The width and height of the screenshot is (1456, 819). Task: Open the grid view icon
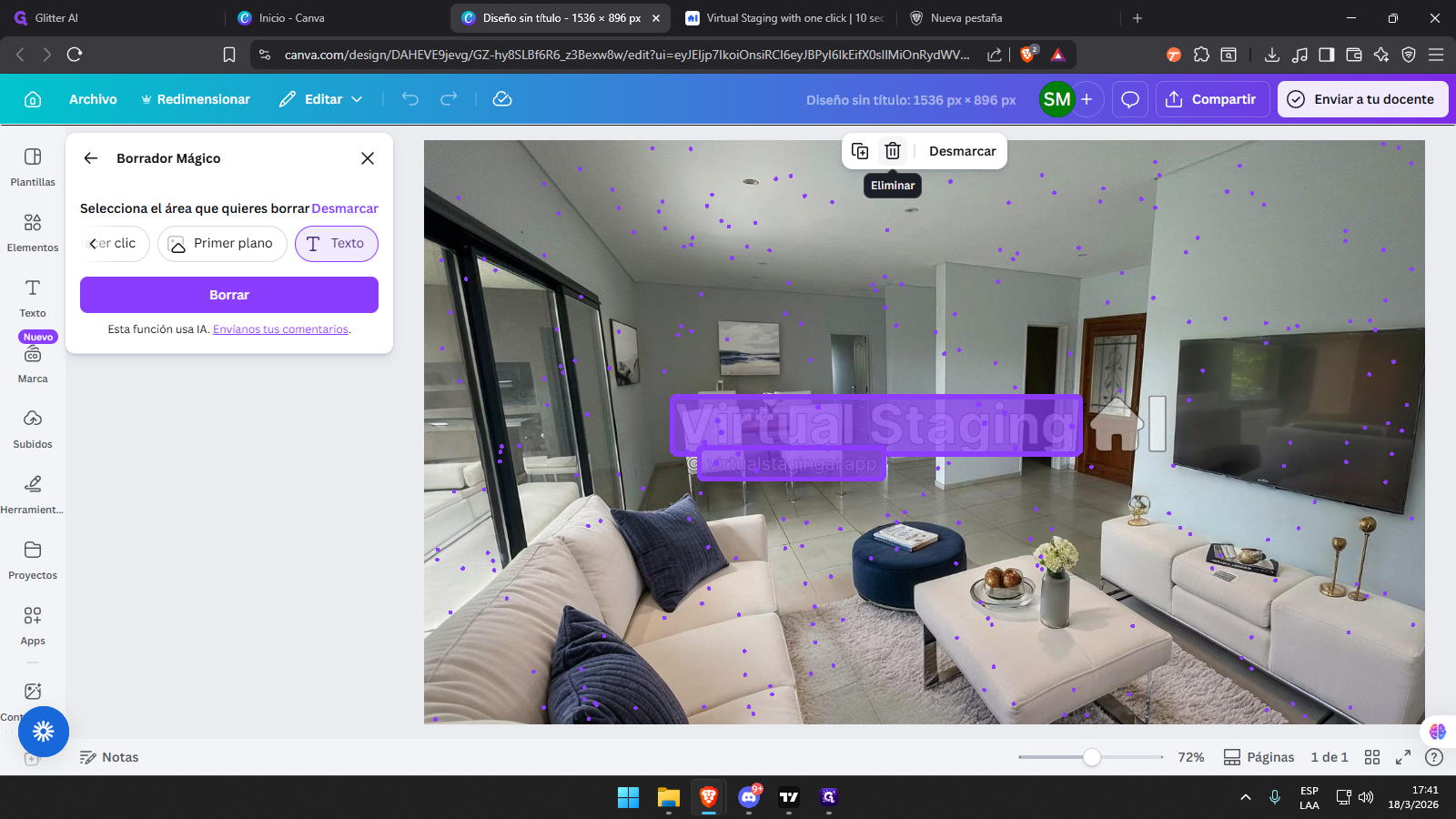pos(1372,757)
